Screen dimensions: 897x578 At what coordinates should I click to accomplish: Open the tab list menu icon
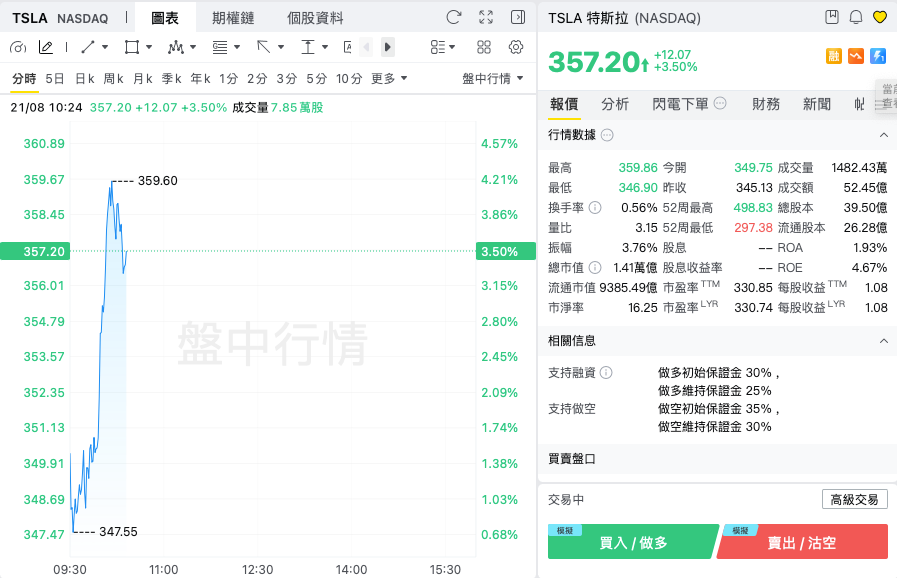click(879, 105)
